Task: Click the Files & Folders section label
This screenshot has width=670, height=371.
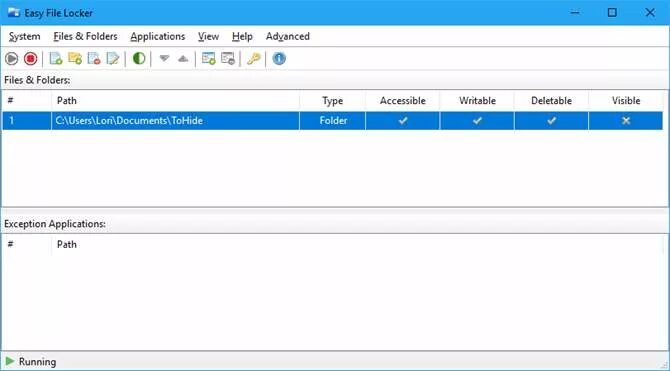Action: (x=37, y=80)
